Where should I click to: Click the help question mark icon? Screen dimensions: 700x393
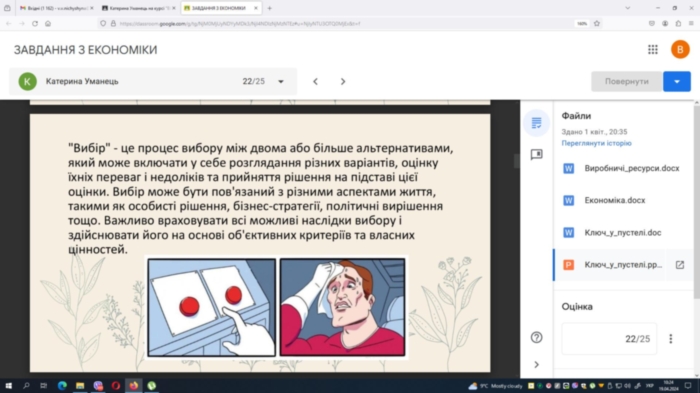point(536,337)
